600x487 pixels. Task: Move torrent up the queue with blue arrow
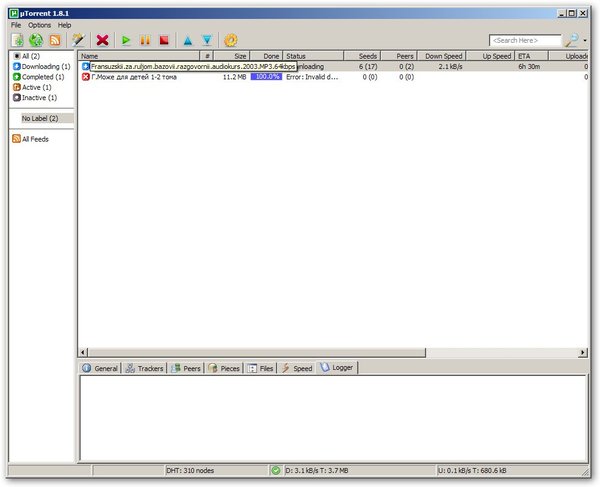tap(188, 40)
